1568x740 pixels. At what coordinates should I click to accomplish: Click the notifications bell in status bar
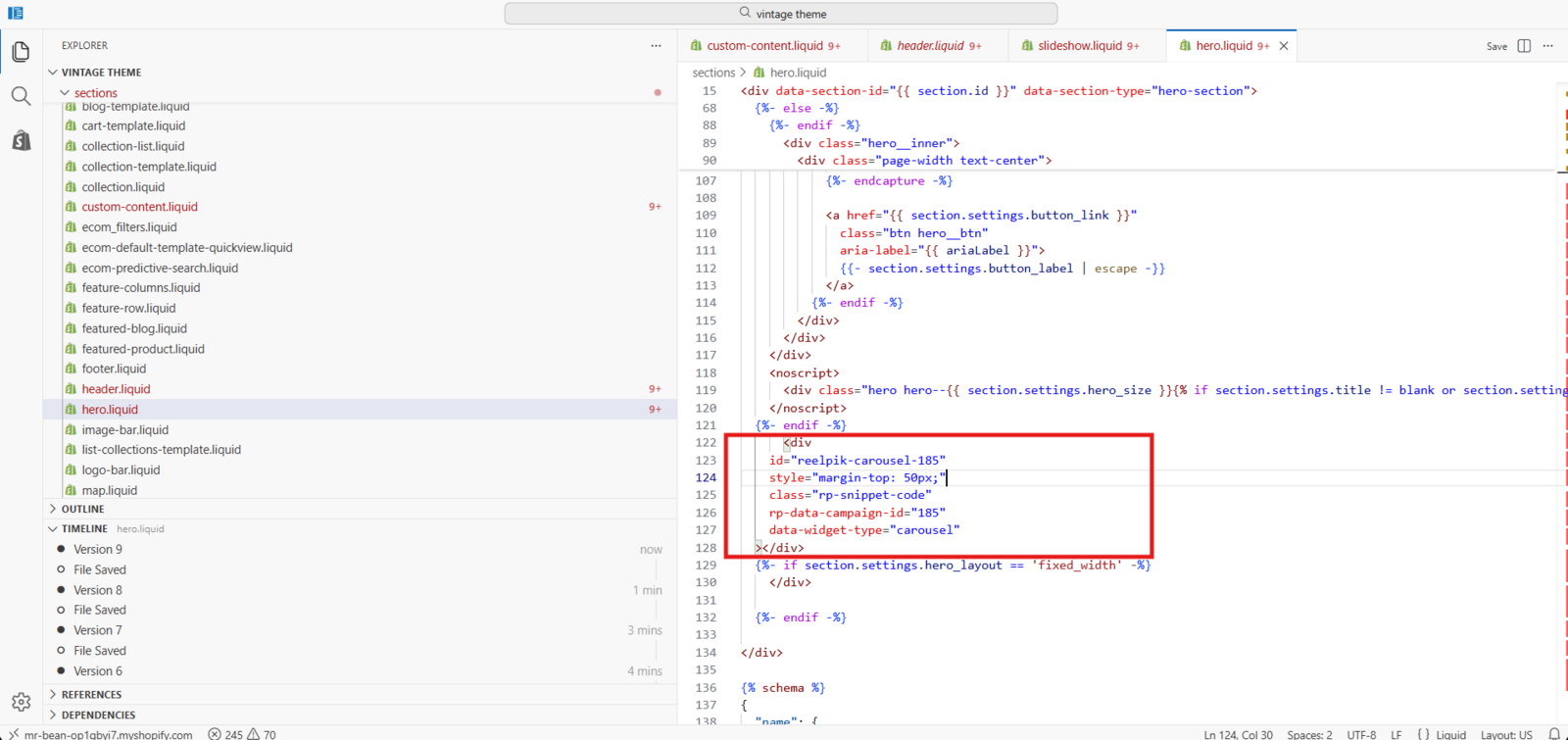tap(1554, 733)
